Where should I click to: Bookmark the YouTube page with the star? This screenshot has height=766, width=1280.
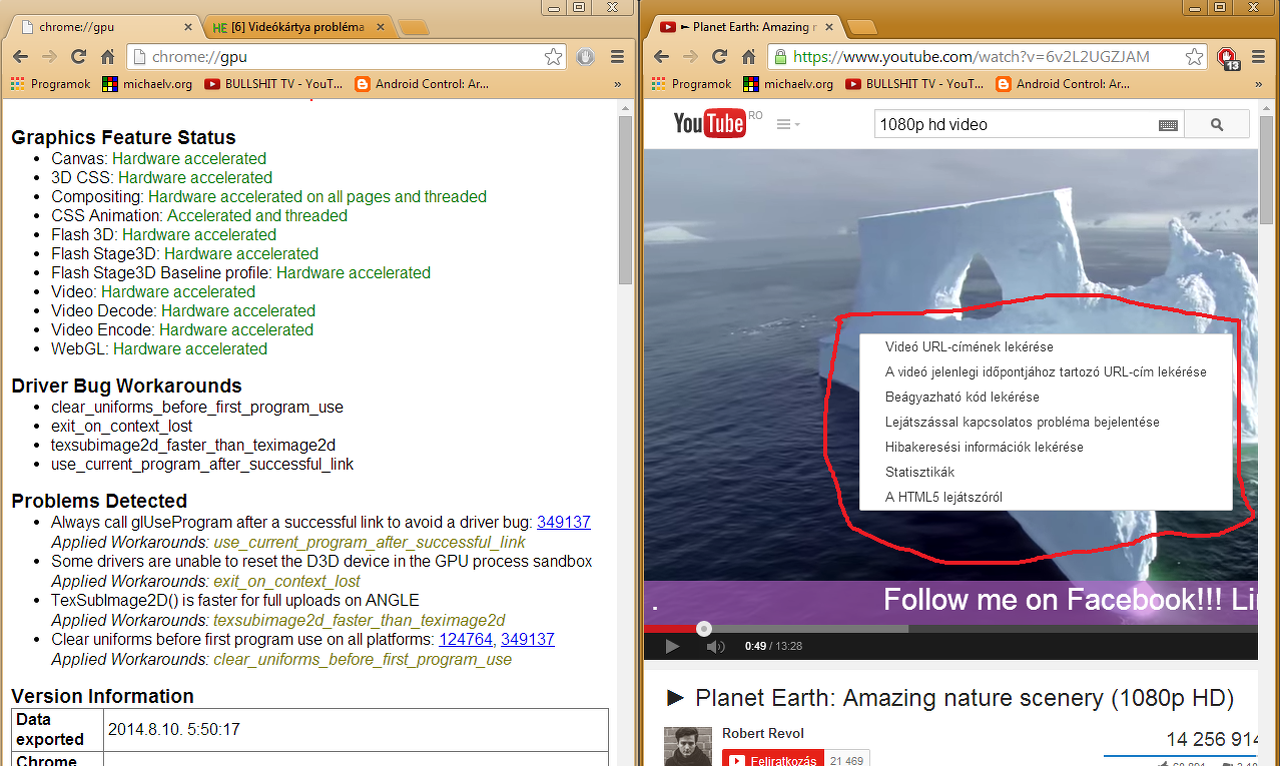click(1194, 57)
